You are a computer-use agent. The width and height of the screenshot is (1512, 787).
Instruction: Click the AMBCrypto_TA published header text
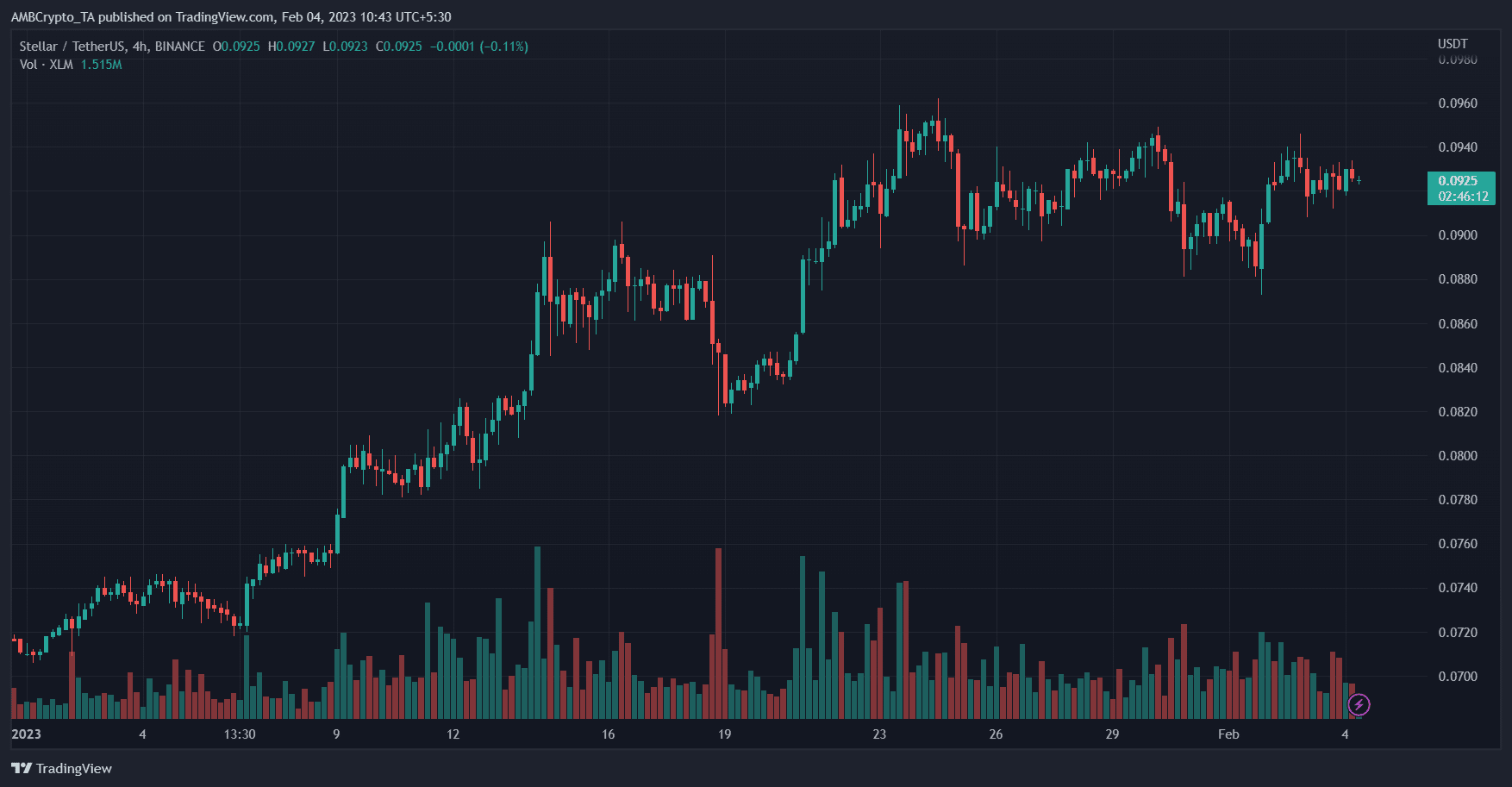(231, 17)
